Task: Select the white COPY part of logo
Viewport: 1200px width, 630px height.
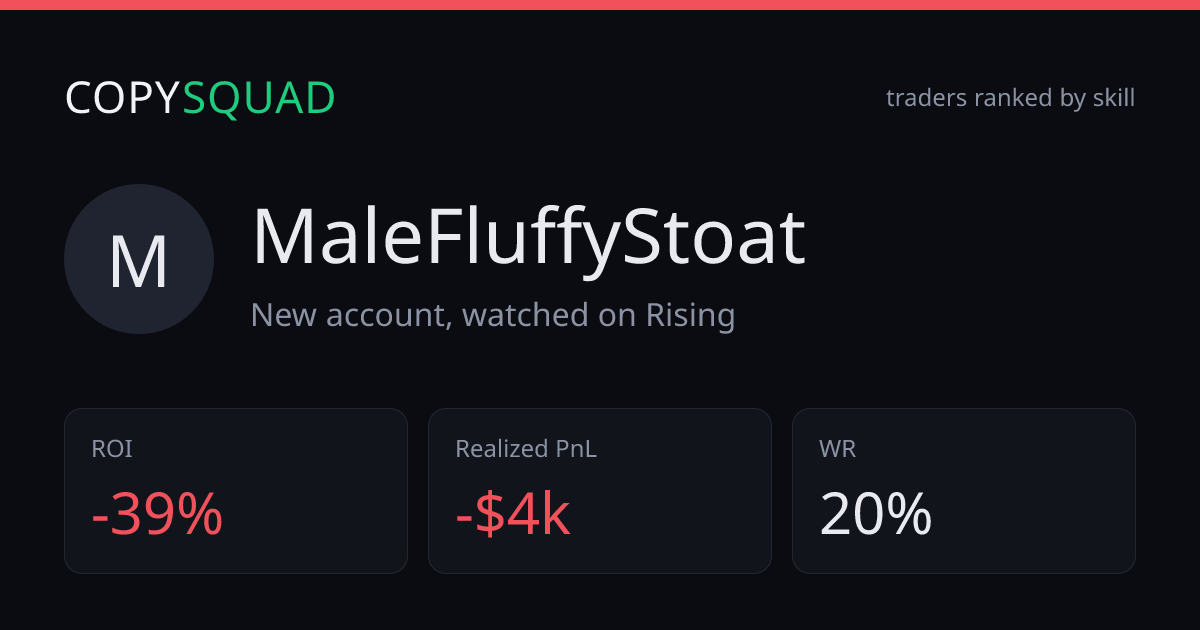Action: coord(123,98)
